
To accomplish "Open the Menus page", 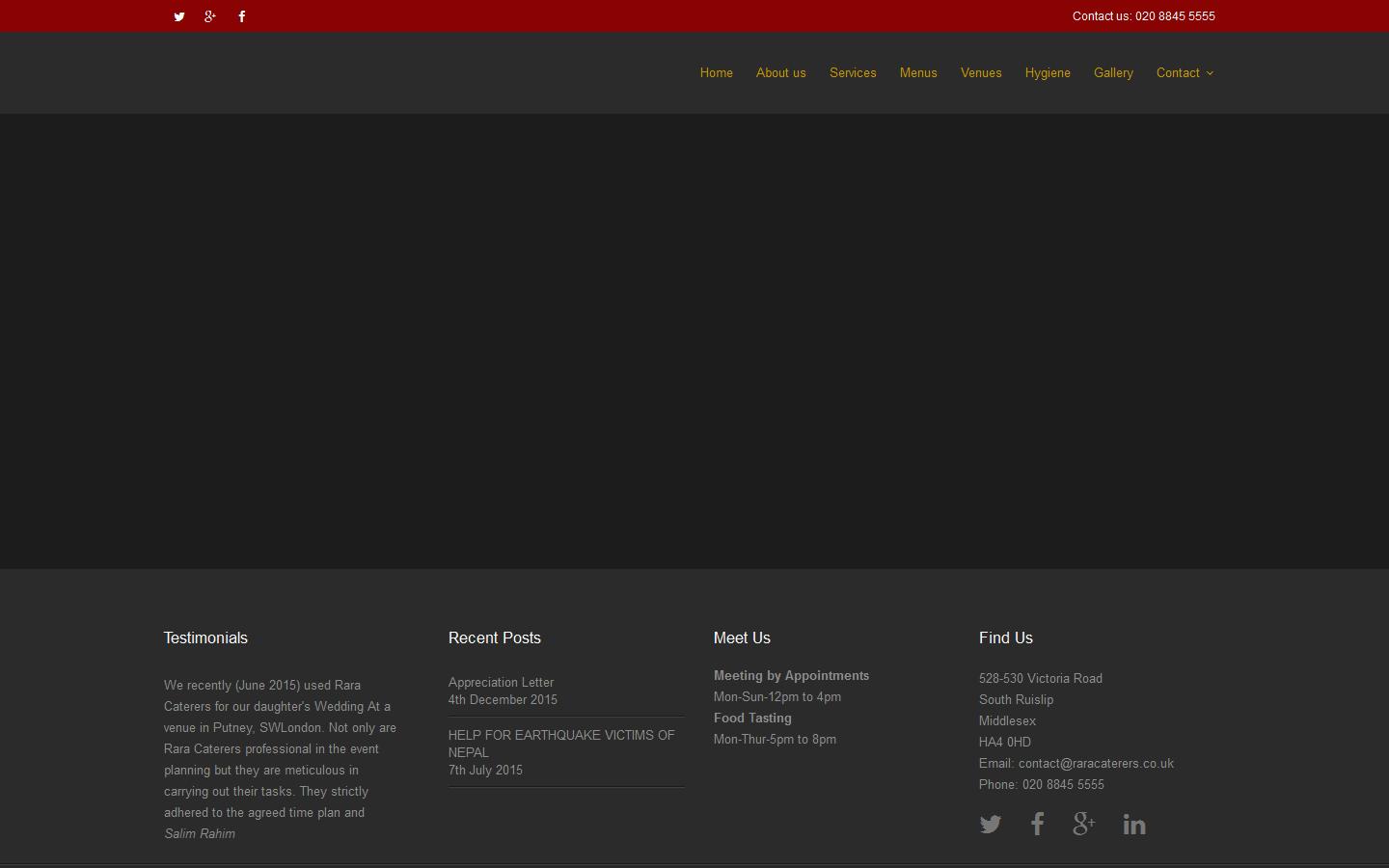I will pyautogui.click(x=918, y=73).
